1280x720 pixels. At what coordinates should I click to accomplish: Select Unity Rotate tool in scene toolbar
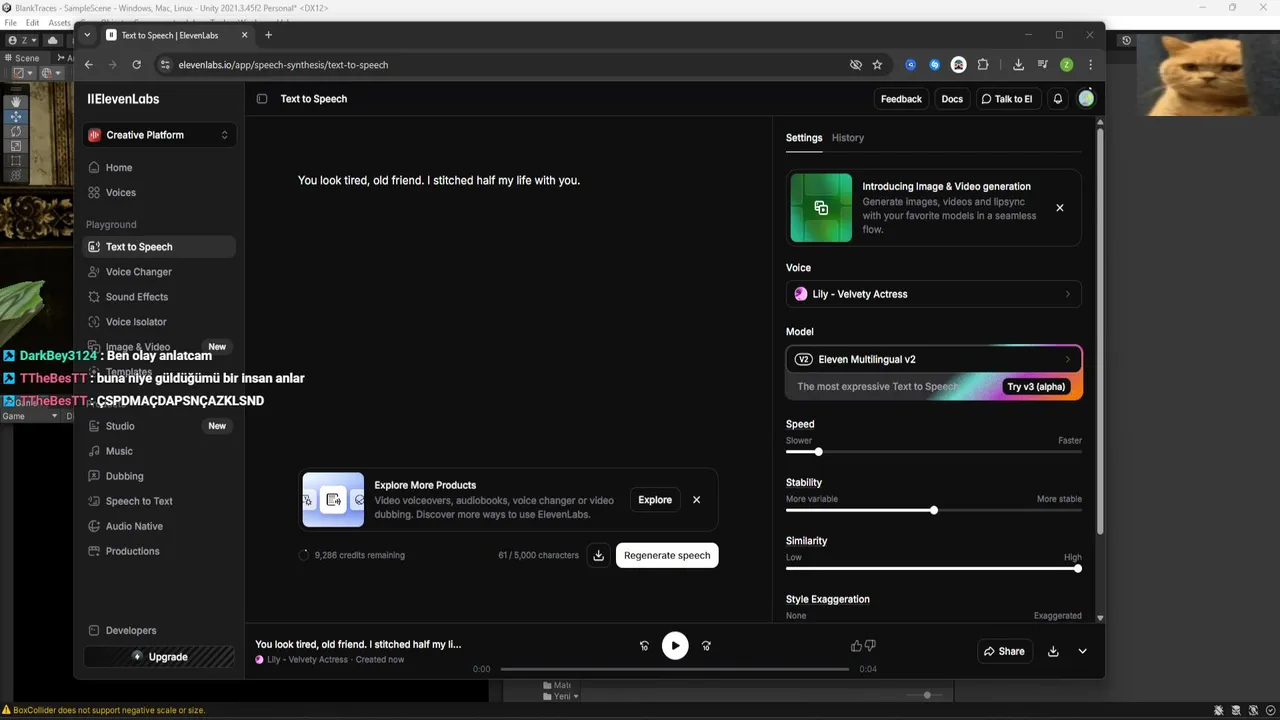pos(16,131)
